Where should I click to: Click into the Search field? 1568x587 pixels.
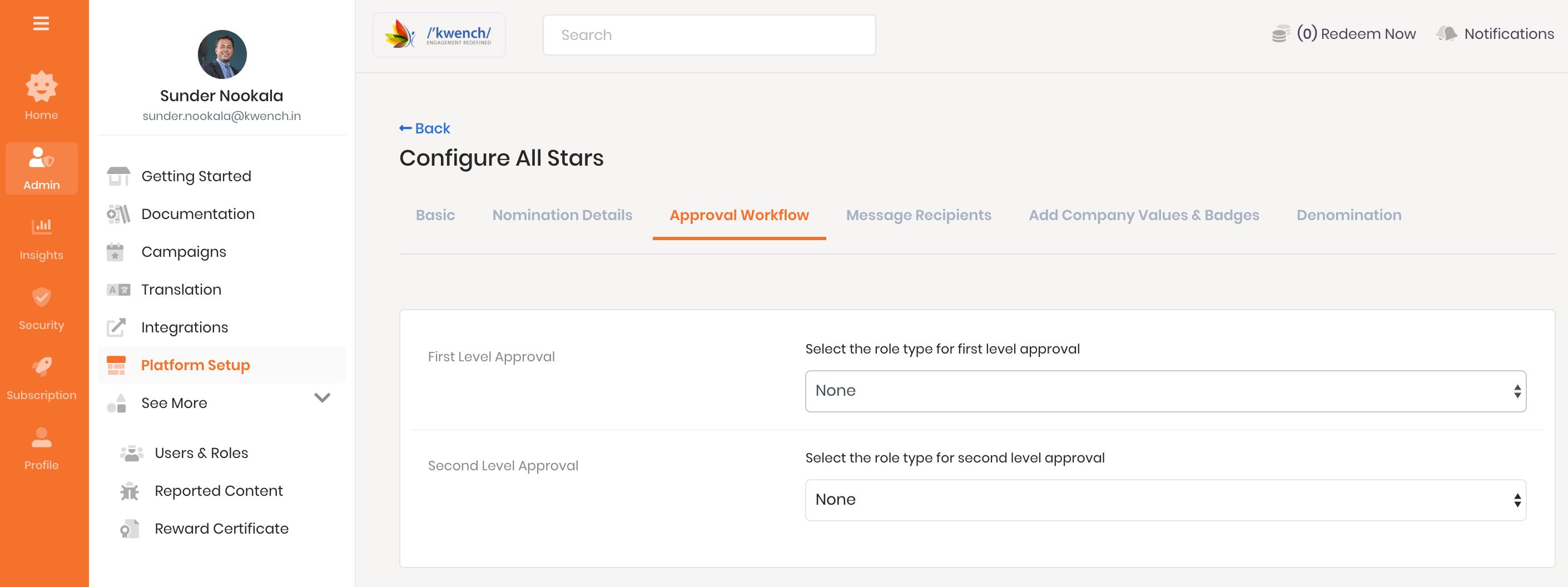(x=708, y=34)
